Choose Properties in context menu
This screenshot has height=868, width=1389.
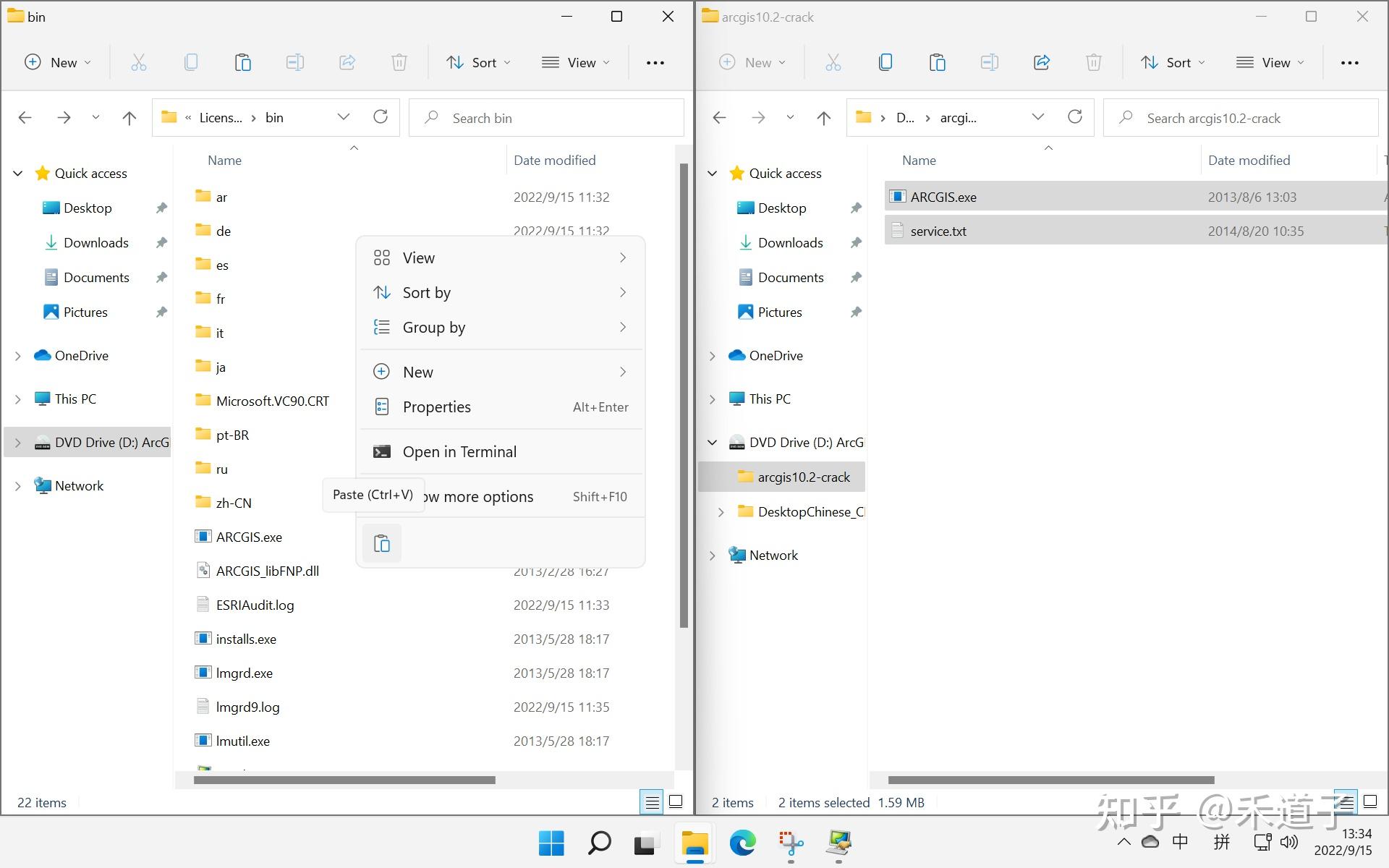501,407
